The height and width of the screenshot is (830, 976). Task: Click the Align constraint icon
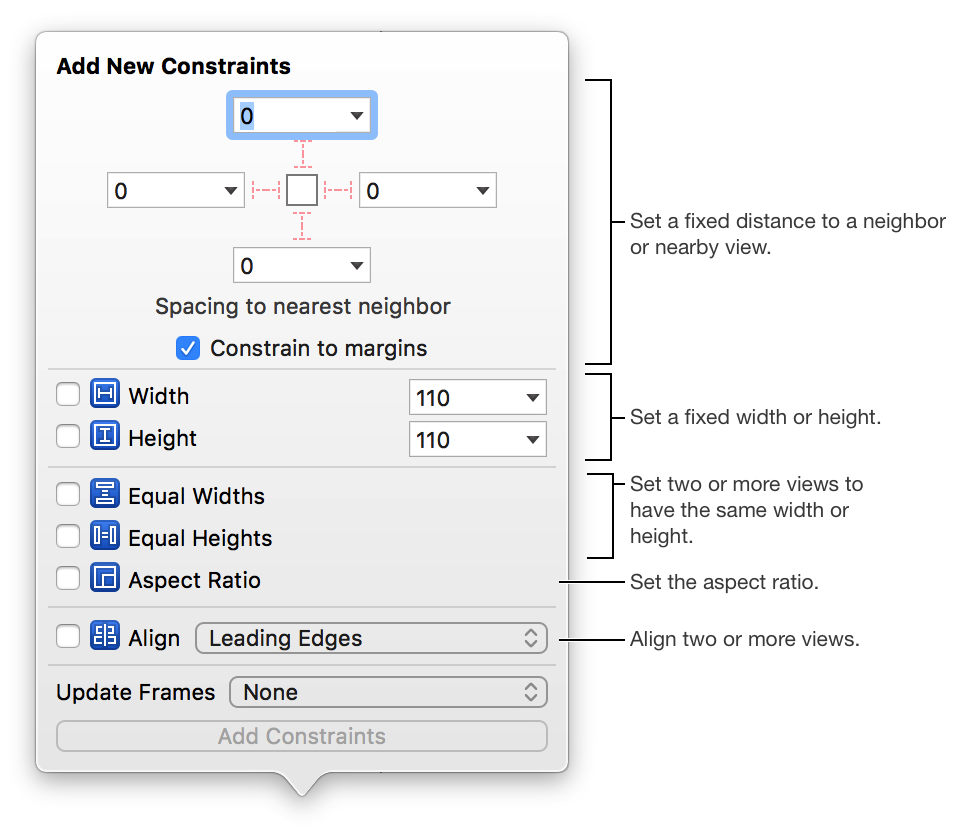pos(105,637)
